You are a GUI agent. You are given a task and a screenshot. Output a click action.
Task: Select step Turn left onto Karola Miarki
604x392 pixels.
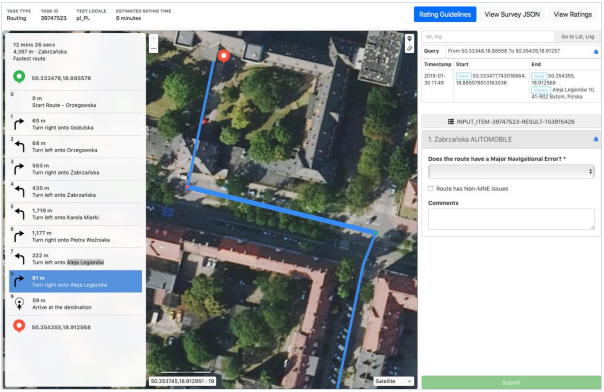click(x=76, y=214)
